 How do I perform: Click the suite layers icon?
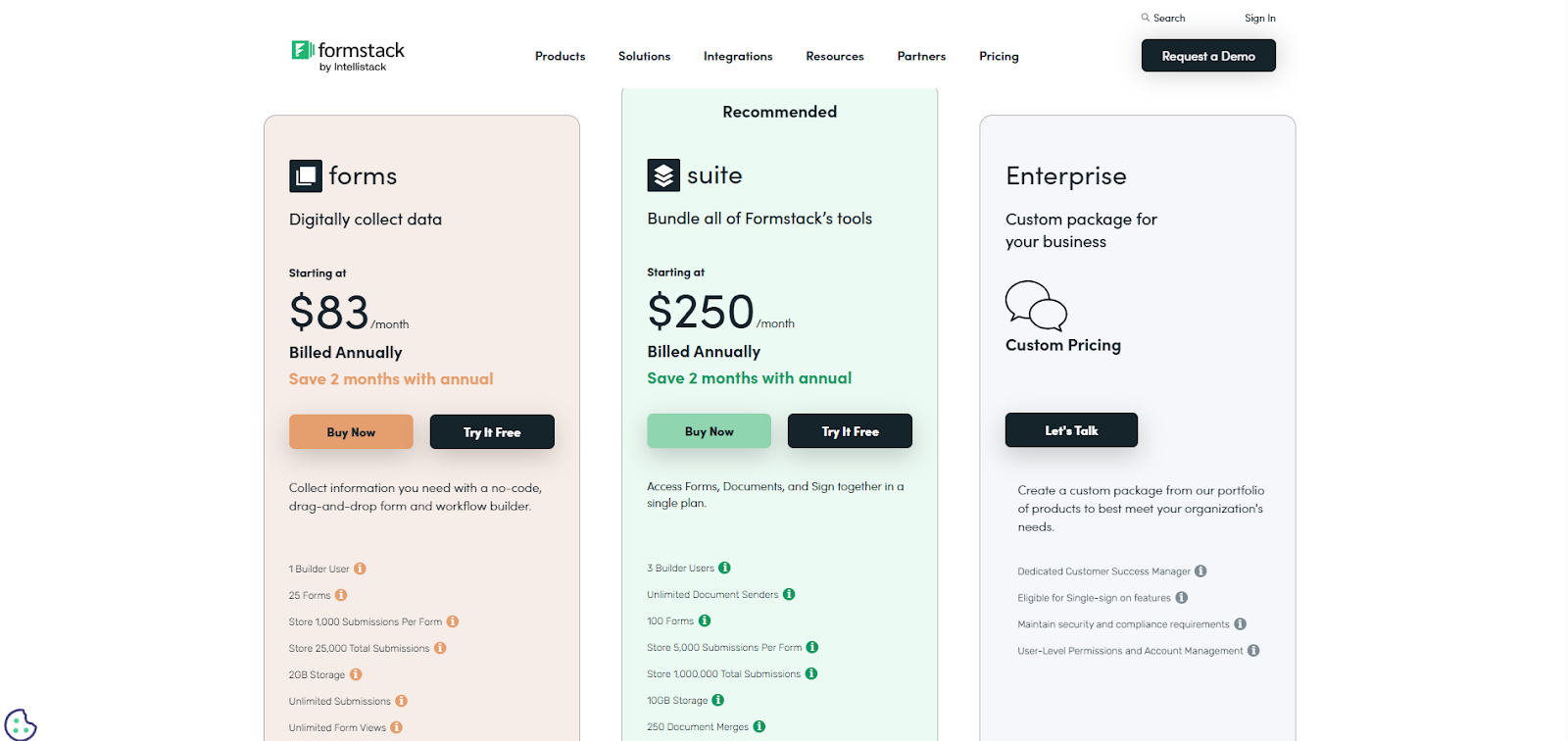tap(663, 174)
